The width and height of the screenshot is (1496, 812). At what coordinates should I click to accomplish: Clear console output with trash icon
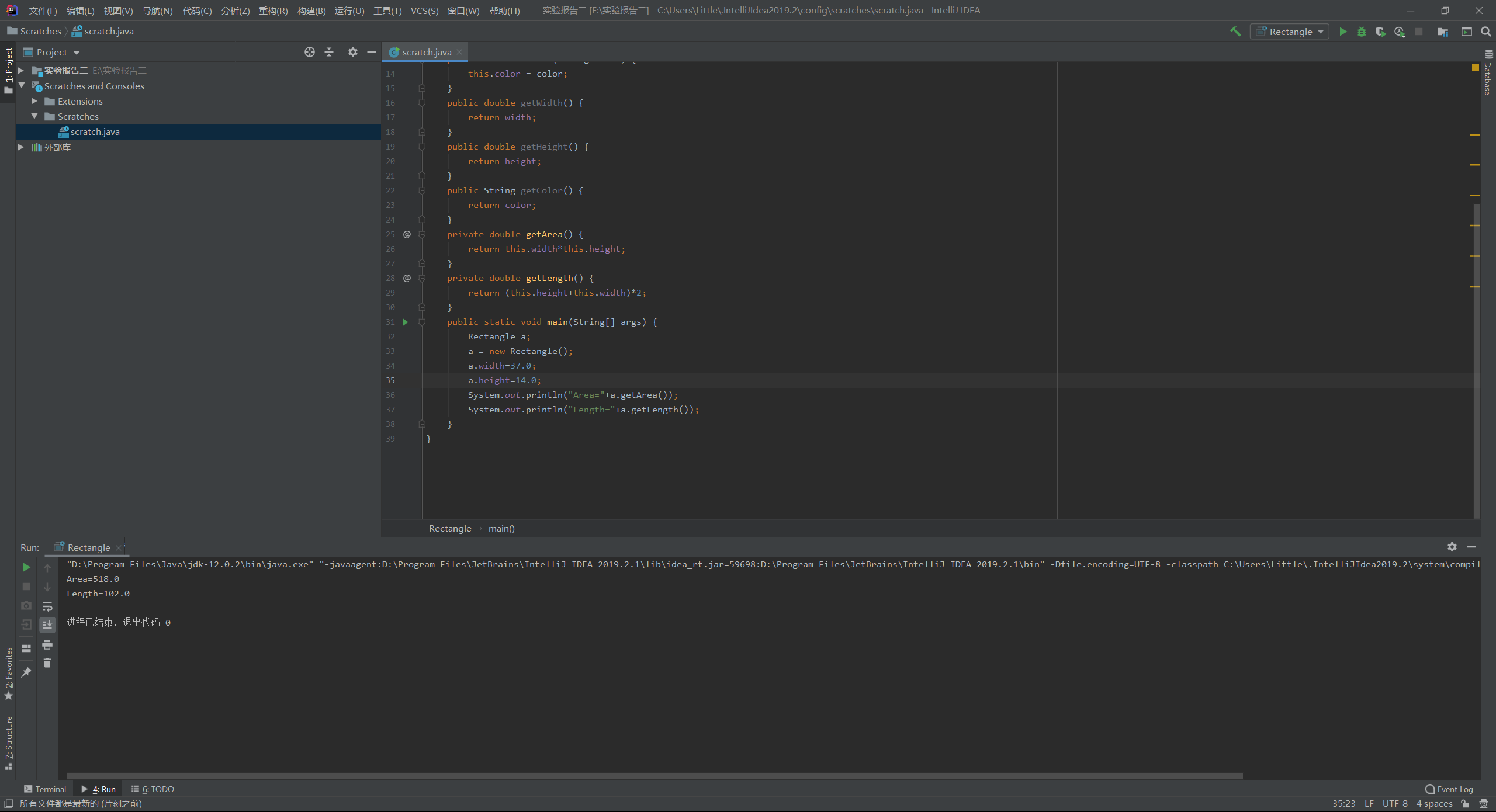(x=47, y=662)
